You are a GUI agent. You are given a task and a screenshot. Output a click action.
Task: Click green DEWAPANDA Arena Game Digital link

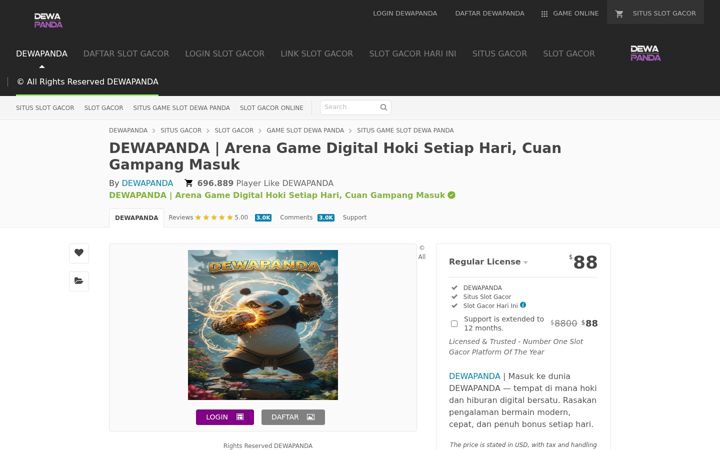click(x=277, y=195)
